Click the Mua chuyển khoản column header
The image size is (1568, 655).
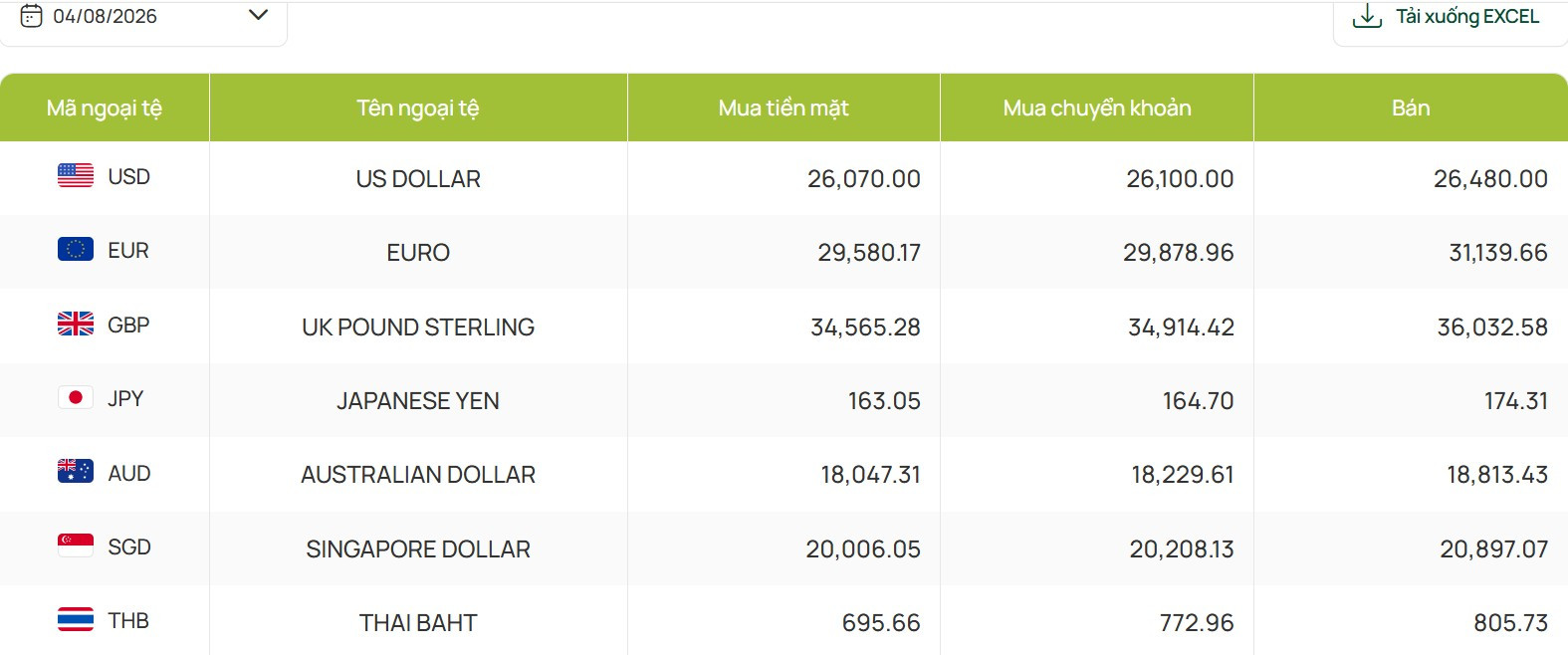(x=1097, y=108)
